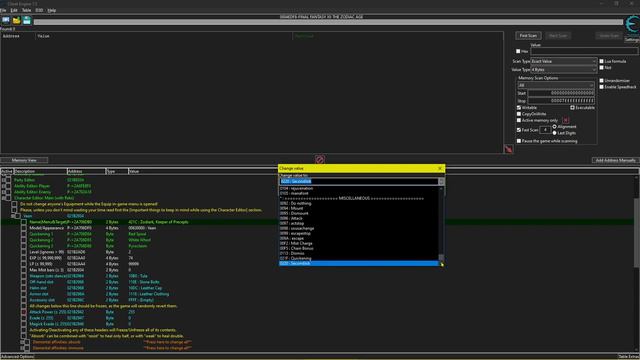
Task: Open the File menu
Action: (3, 10)
